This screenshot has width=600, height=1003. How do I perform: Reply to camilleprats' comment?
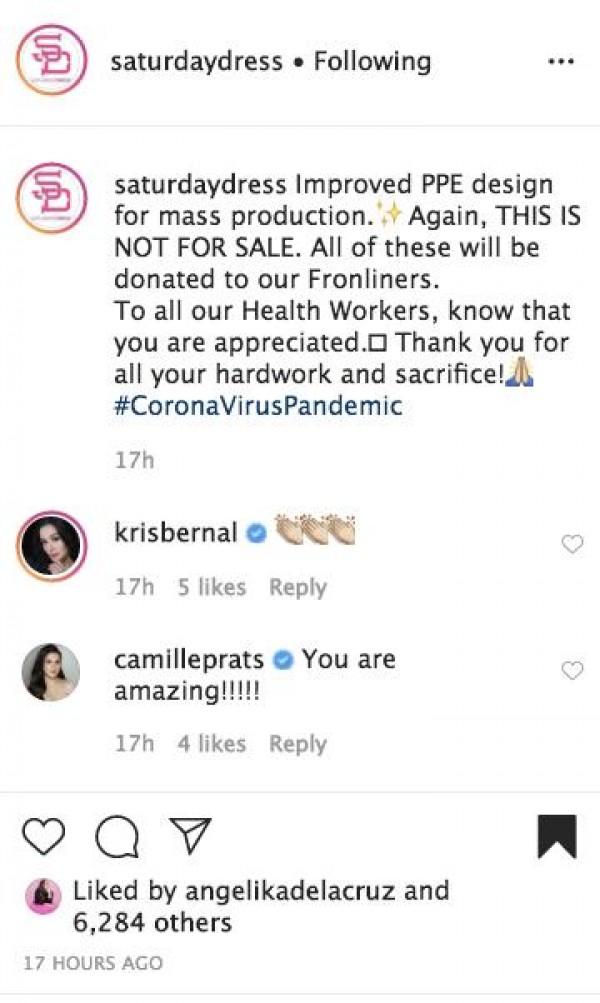(298, 743)
